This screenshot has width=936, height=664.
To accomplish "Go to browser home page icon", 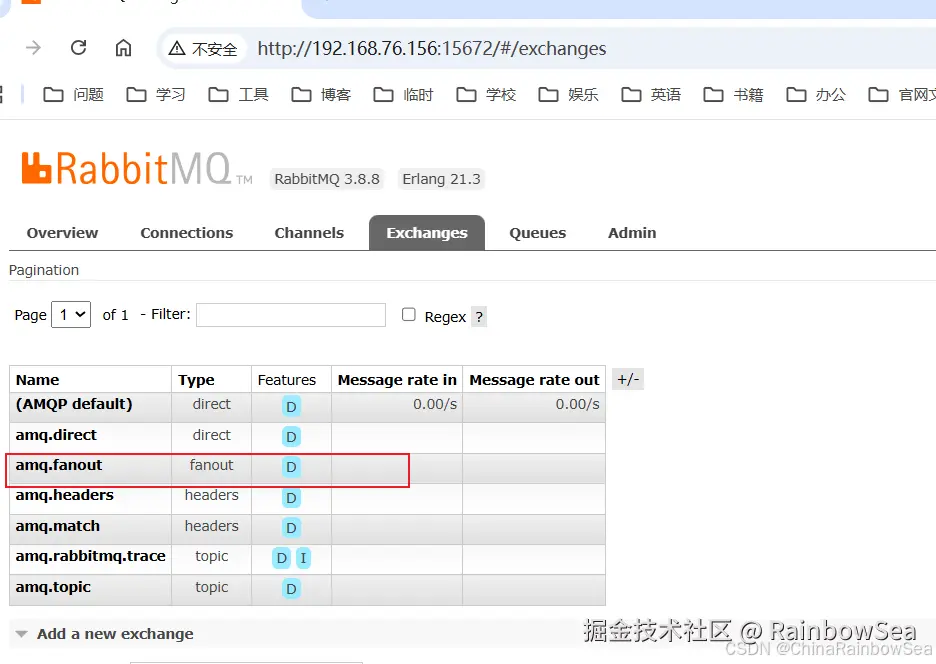I will pos(124,48).
